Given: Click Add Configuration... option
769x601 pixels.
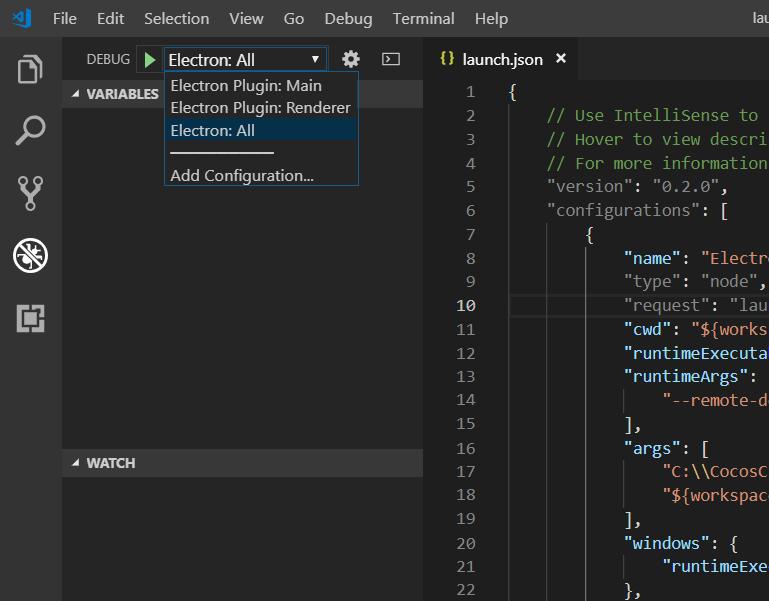Looking at the screenshot, I should click(242, 176).
